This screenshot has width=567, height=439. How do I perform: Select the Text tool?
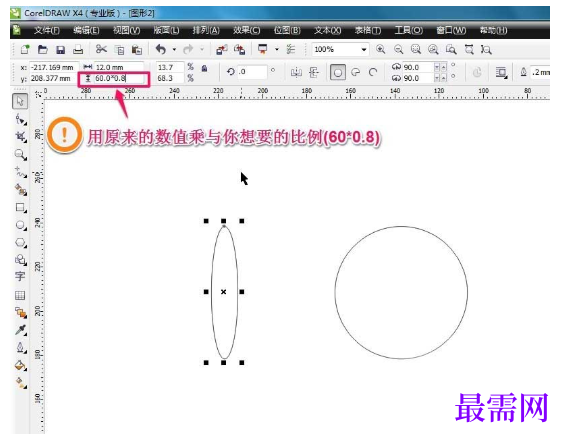20,277
